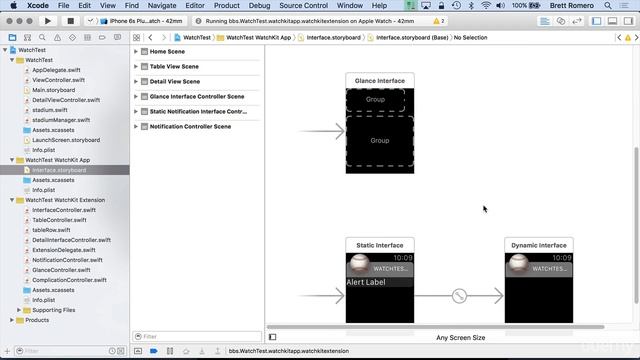This screenshot has width=640, height=360.
Task: Open ComplicationController.swift file
Action: point(69,280)
